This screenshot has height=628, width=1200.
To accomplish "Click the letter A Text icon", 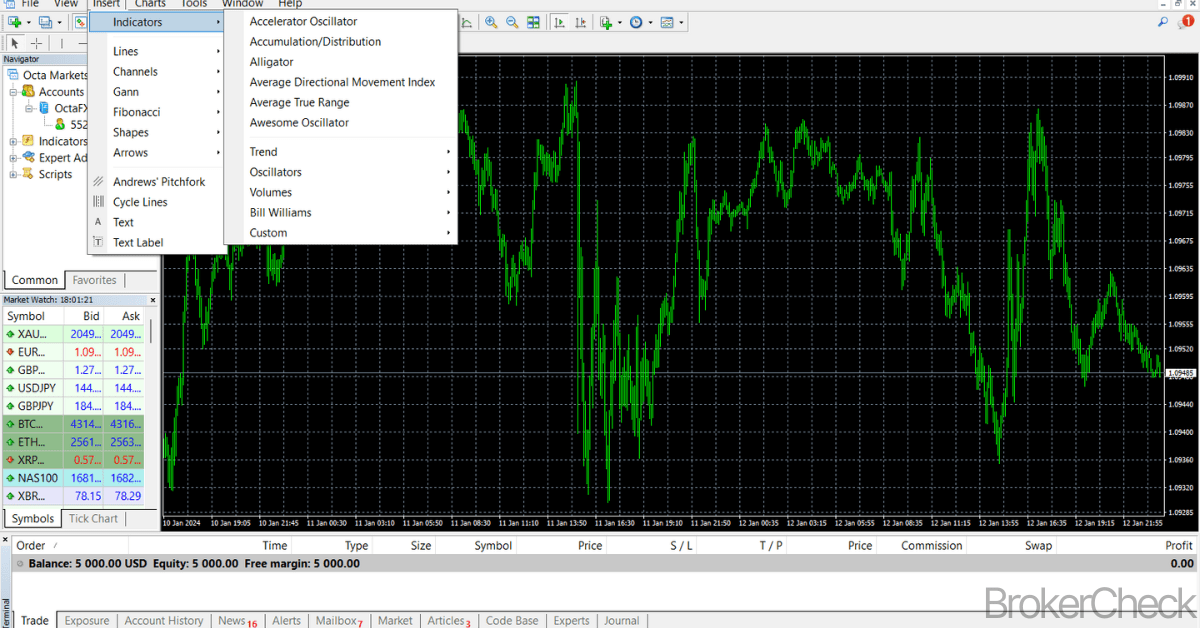I will click(98, 222).
